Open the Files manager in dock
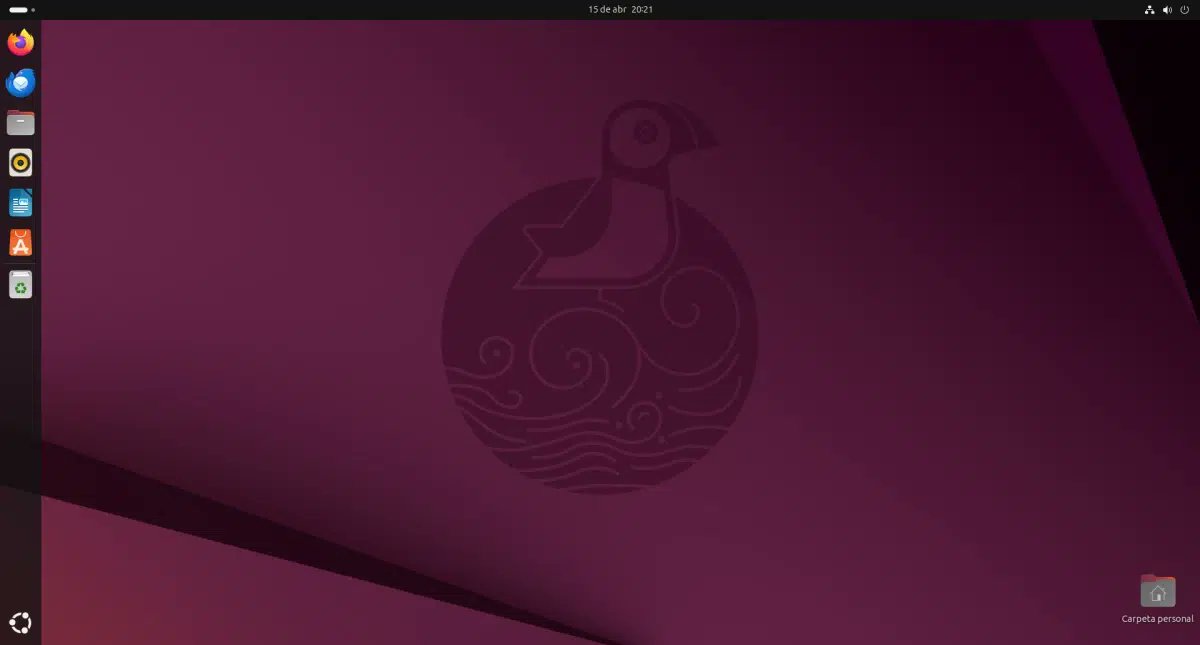Image resolution: width=1200 pixels, height=645 pixels. tap(21, 123)
